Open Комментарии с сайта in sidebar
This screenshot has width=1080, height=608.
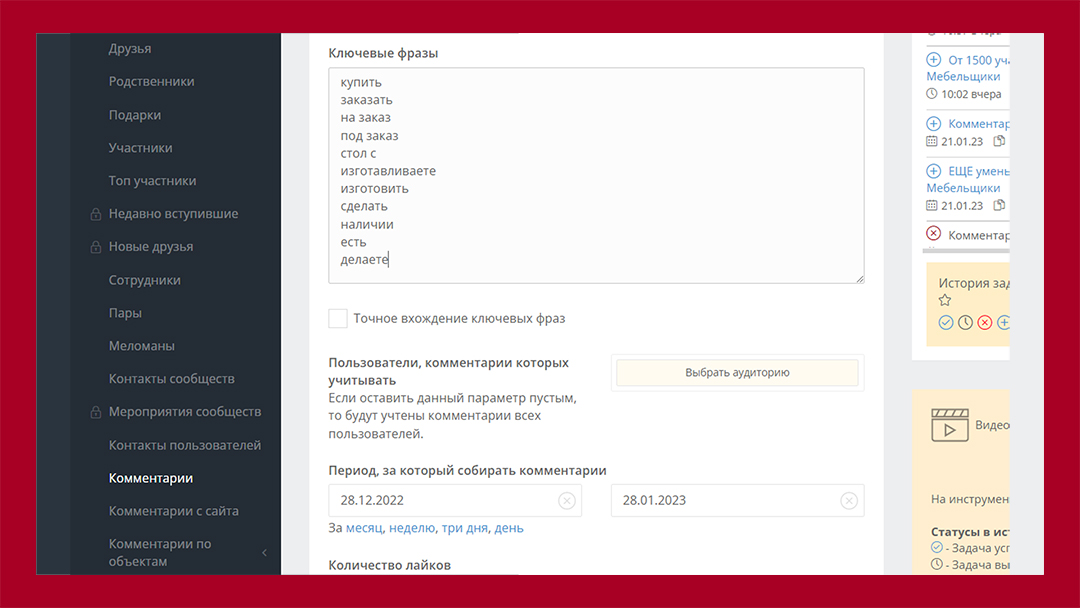tap(174, 511)
